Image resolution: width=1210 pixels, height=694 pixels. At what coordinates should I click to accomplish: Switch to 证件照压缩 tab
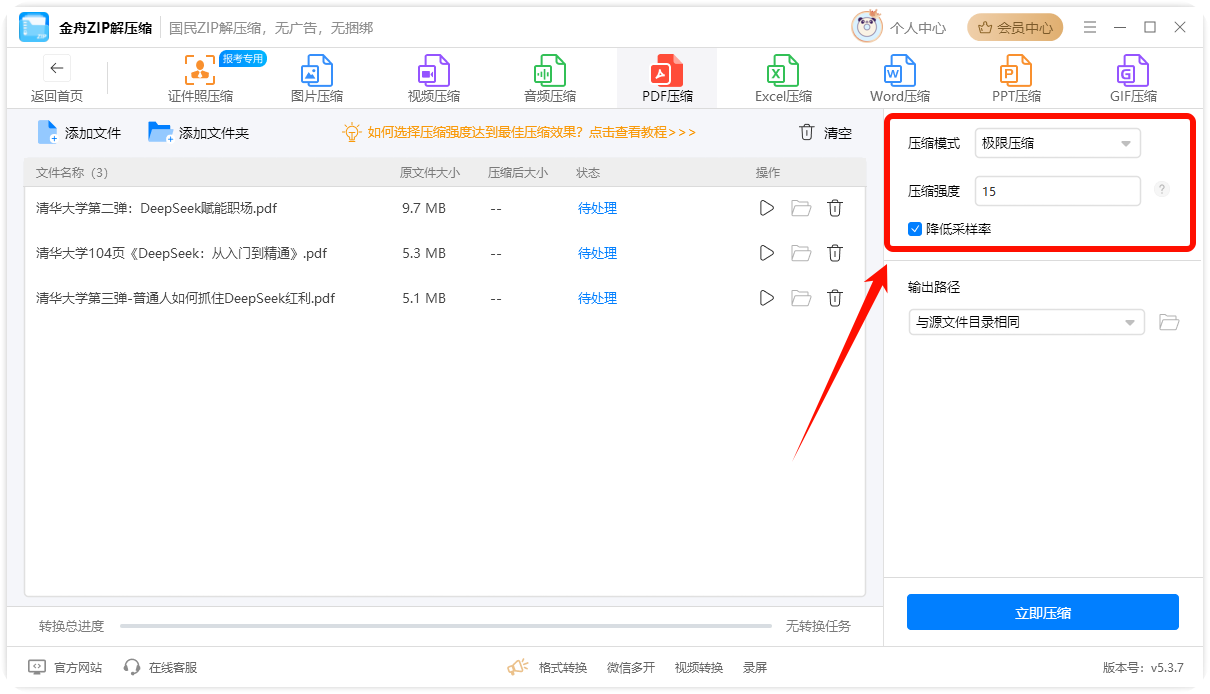point(200,79)
